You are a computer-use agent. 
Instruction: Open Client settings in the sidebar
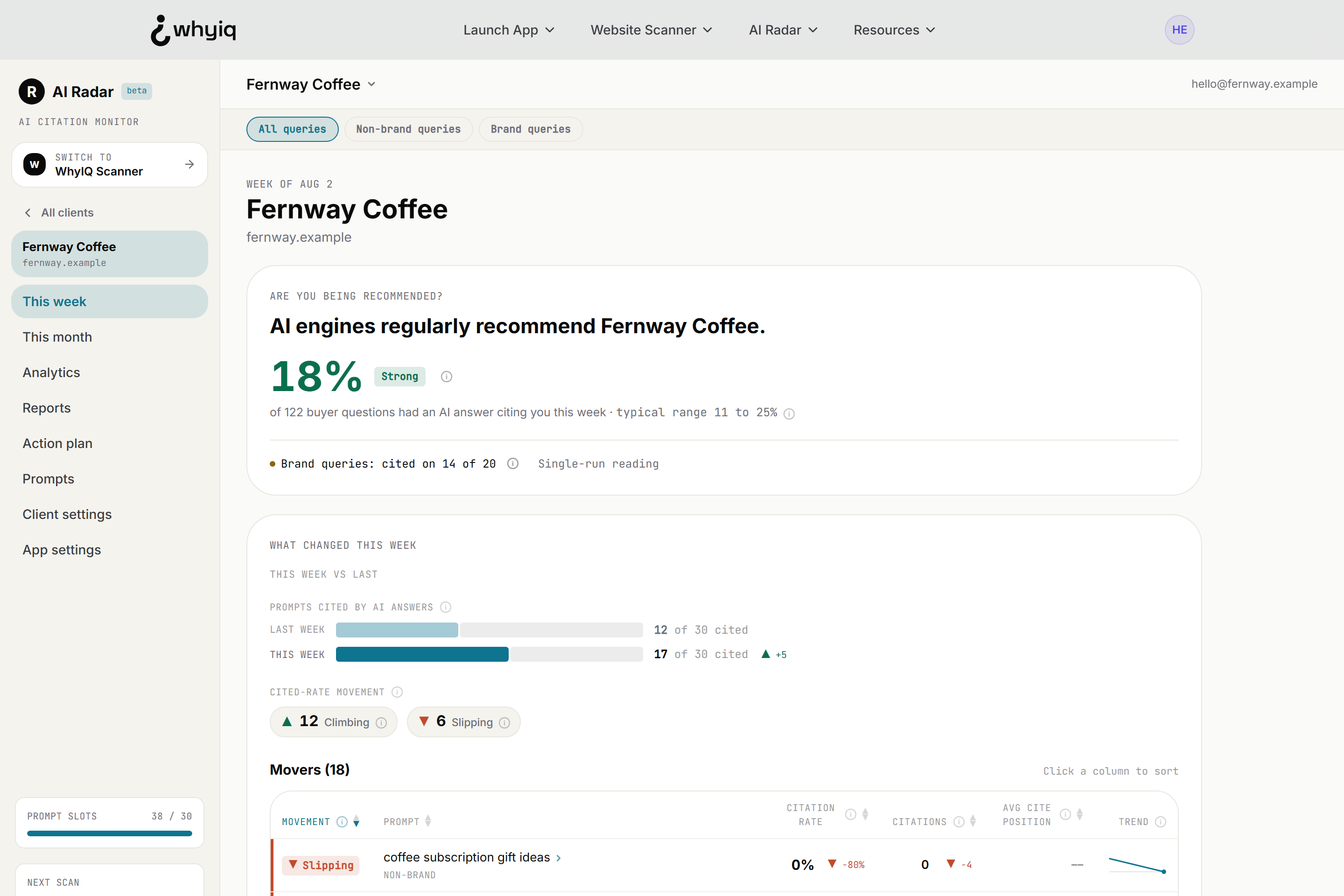pos(109,514)
